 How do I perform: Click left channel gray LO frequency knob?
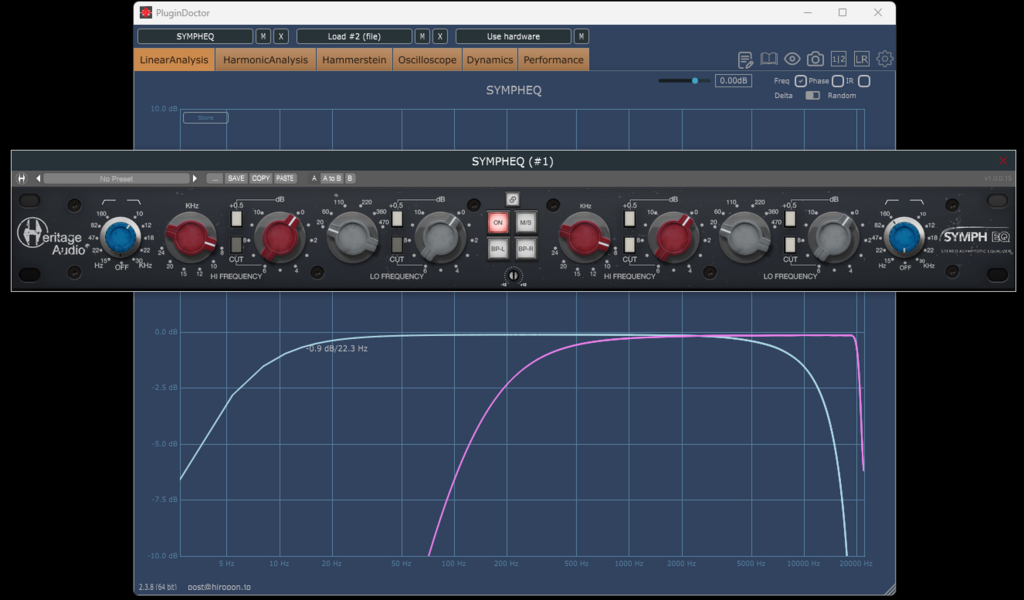tap(353, 238)
